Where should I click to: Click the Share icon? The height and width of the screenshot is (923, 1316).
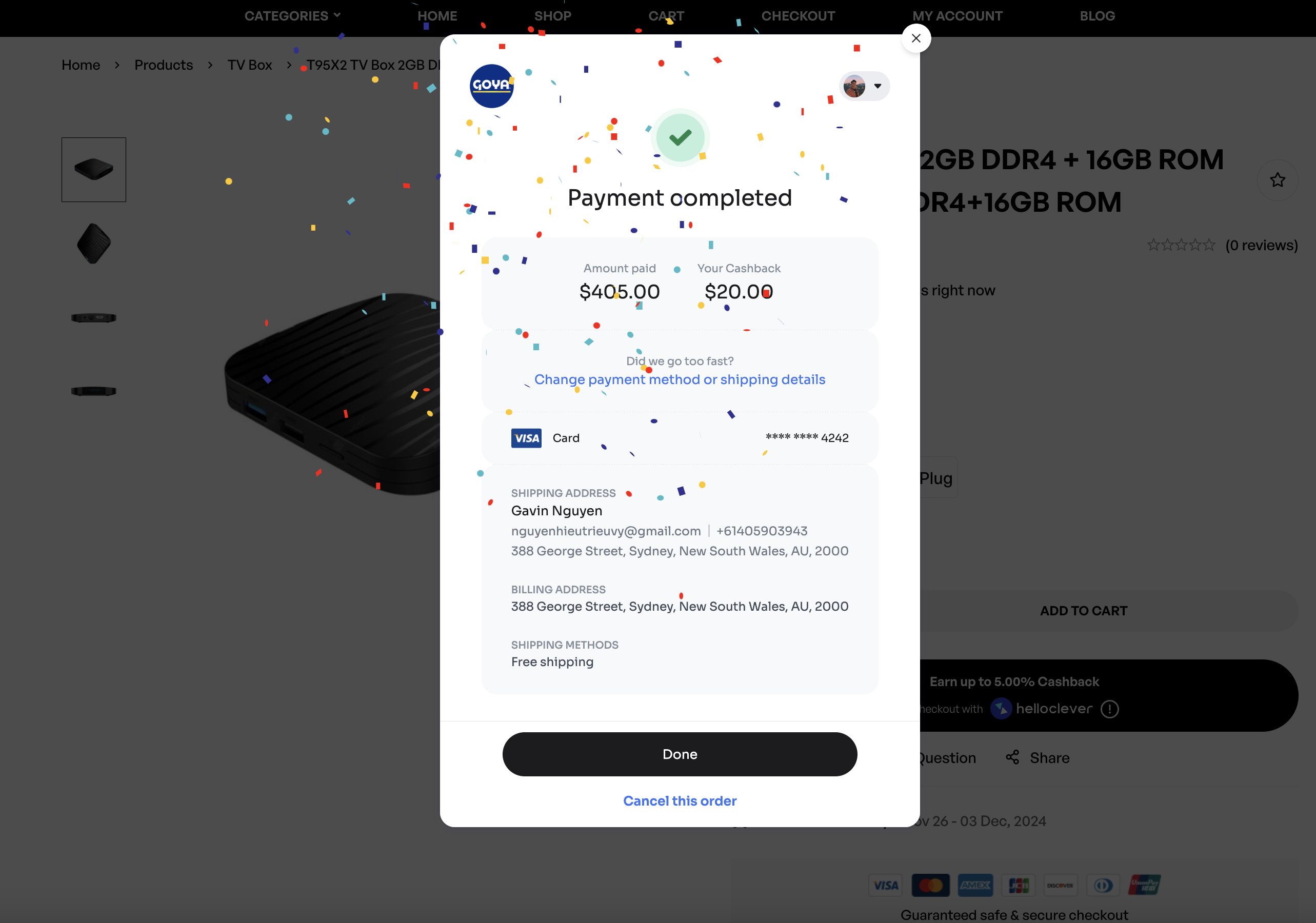click(1013, 757)
